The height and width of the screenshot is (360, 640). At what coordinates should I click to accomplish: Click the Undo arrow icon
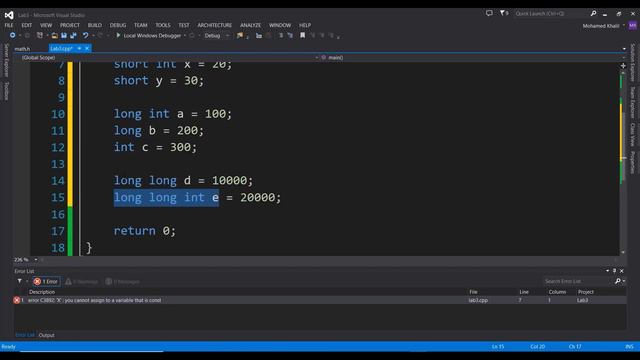(85, 36)
